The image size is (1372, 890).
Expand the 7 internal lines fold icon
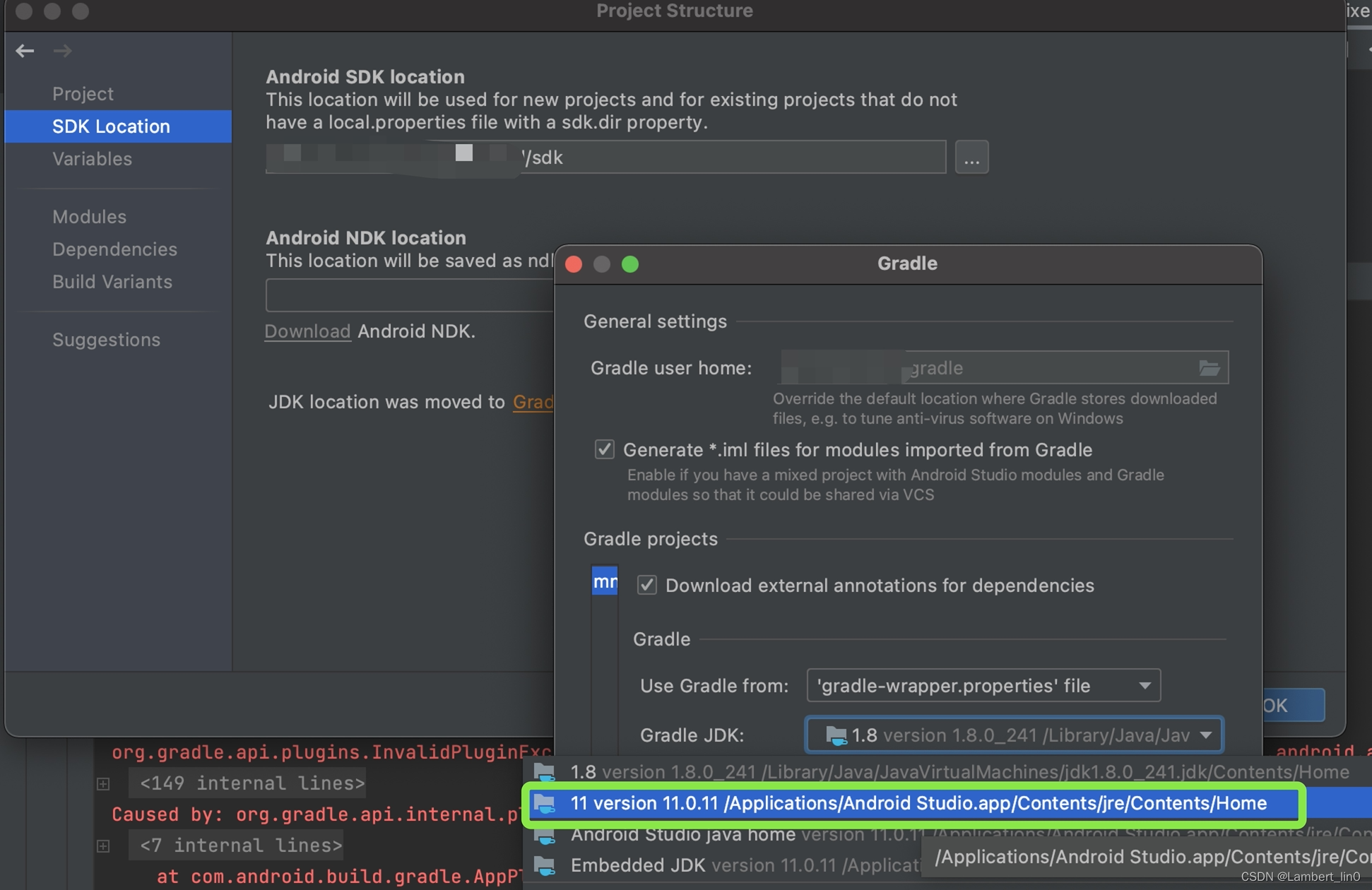(x=103, y=845)
